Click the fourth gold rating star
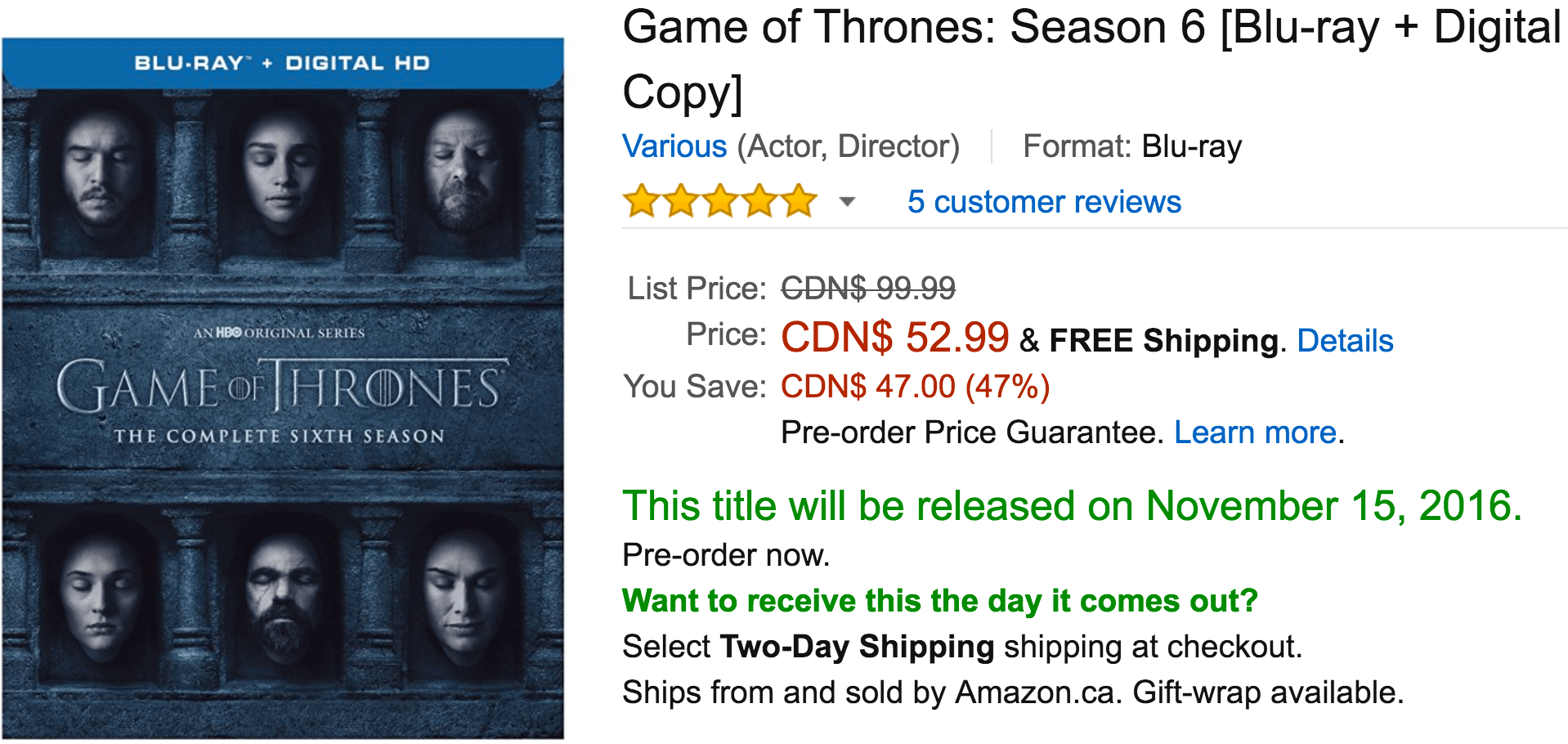Viewport: 1568px width, 744px height. (x=759, y=201)
